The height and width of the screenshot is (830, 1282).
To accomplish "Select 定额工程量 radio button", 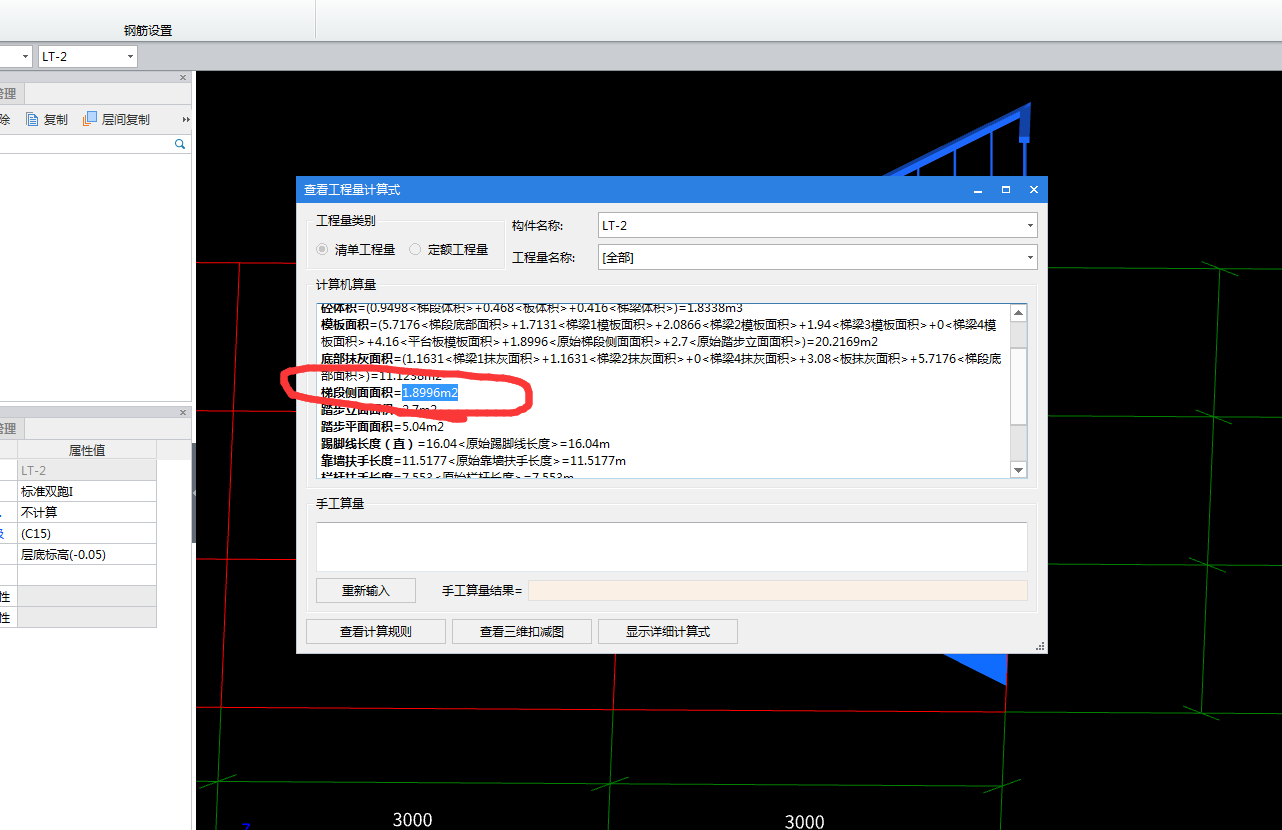I will tap(415, 249).
